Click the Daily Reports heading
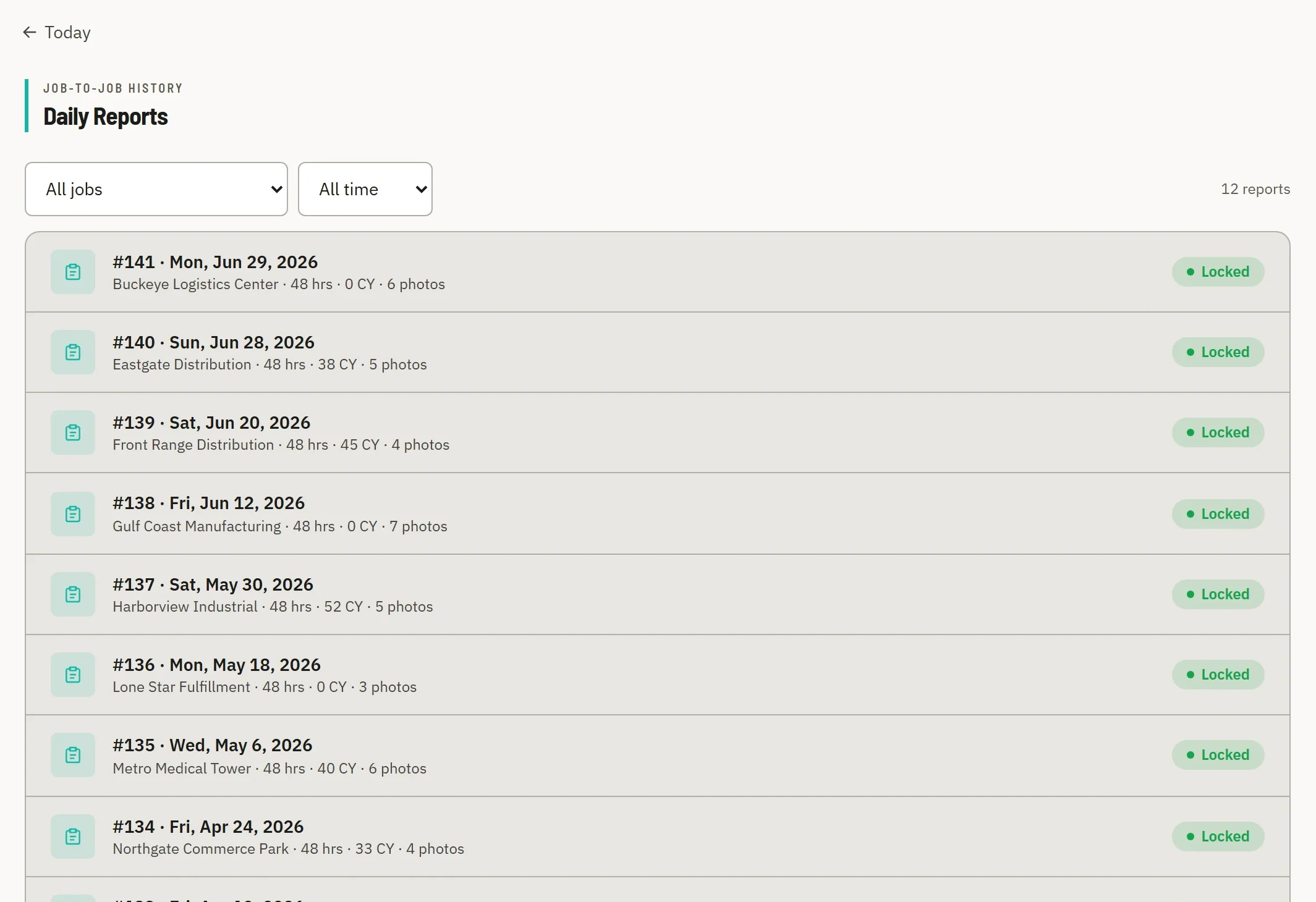The width and height of the screenshot is (1316, 902). tap(106, 117)
